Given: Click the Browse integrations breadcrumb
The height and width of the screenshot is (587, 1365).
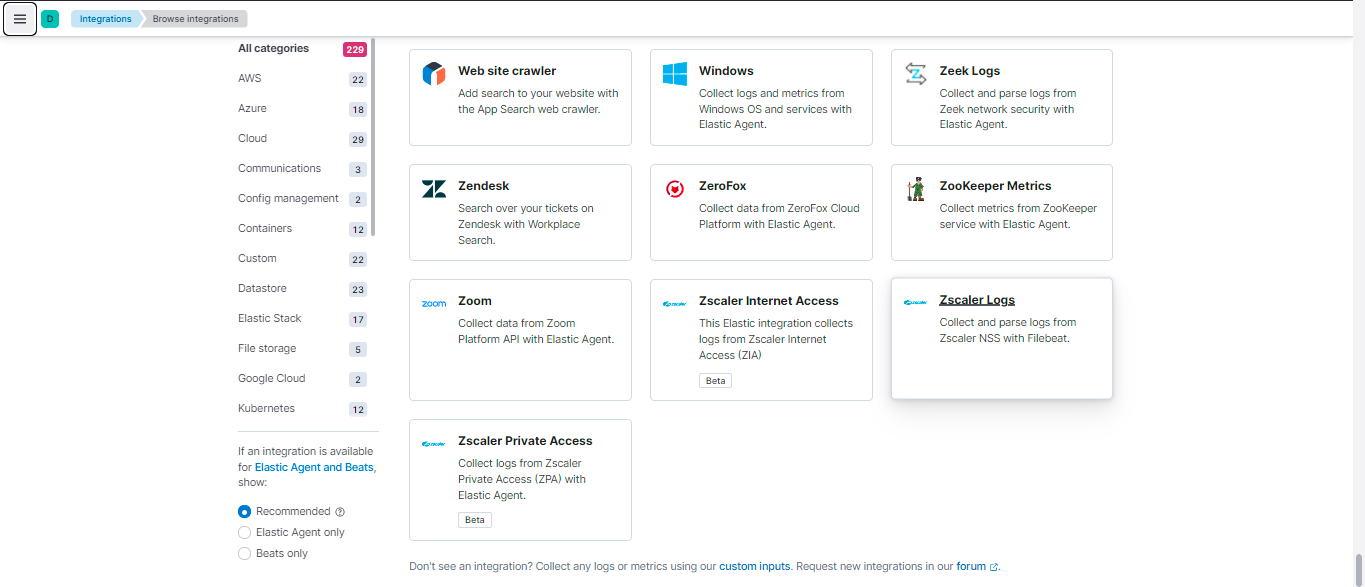Looking at the screenshot, I should [x=195, y=19].
